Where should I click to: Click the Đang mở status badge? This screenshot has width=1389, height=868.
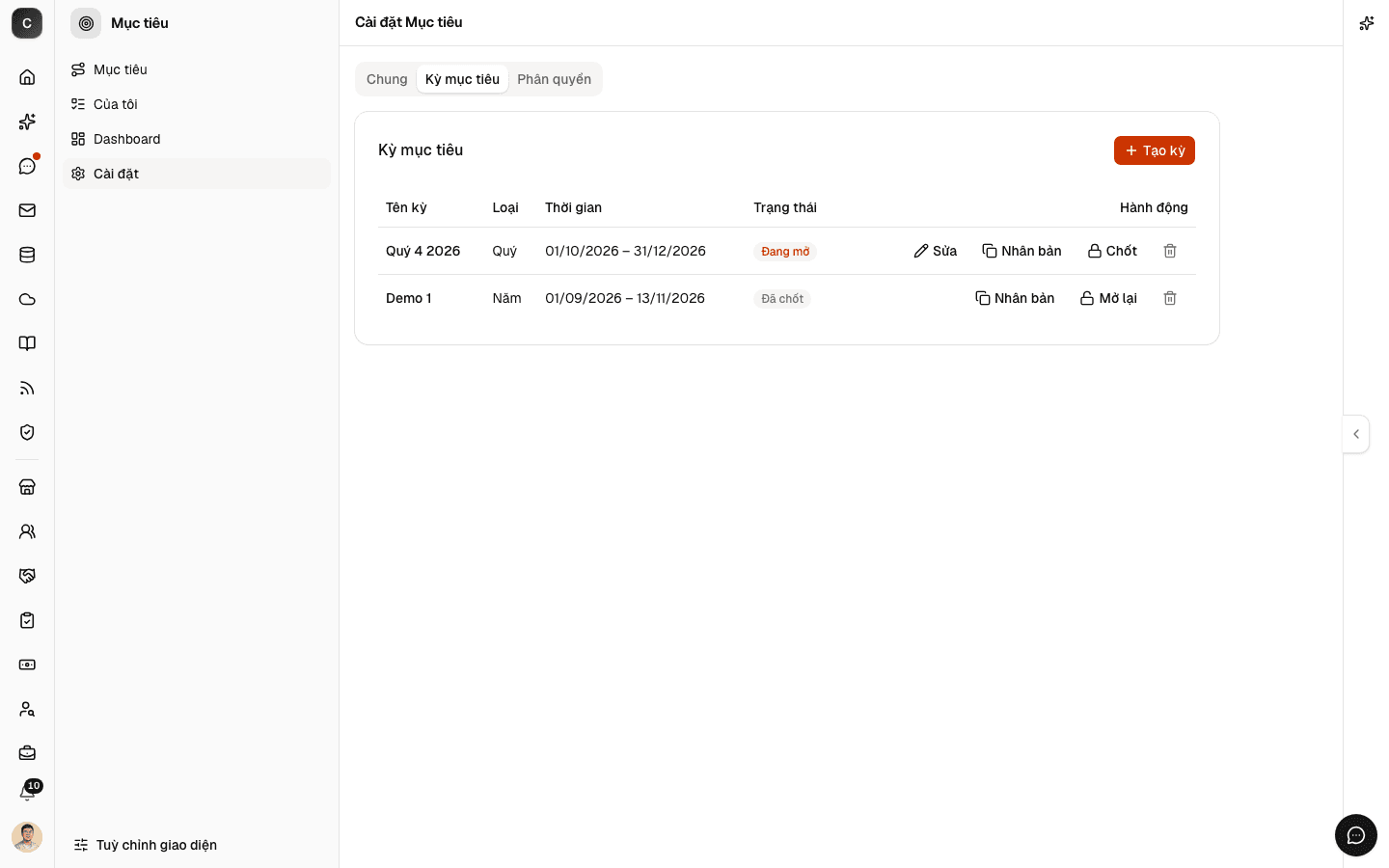point(785,252)
